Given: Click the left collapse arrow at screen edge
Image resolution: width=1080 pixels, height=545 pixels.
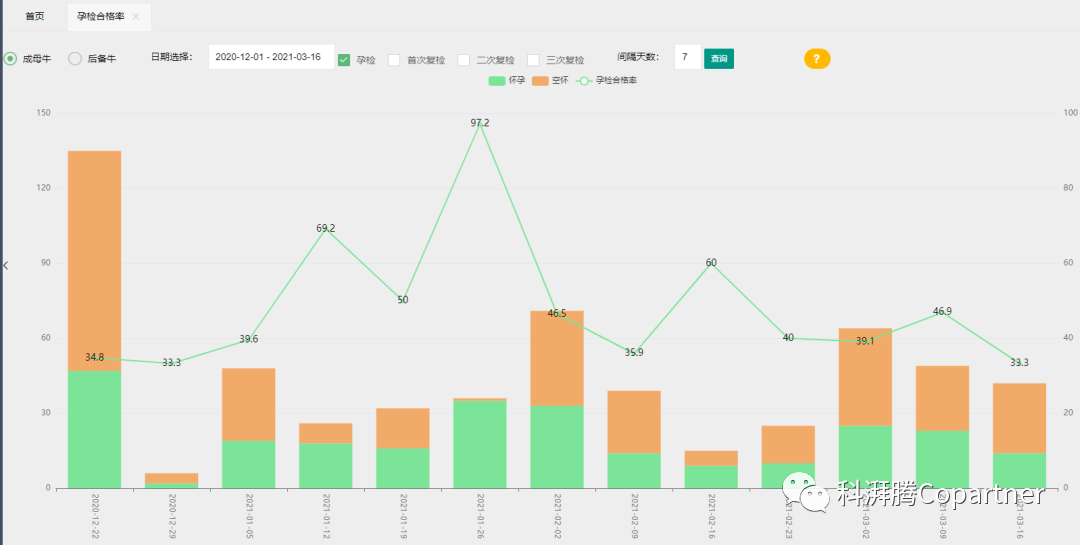Looking at the screenshot, I should 5,265.
